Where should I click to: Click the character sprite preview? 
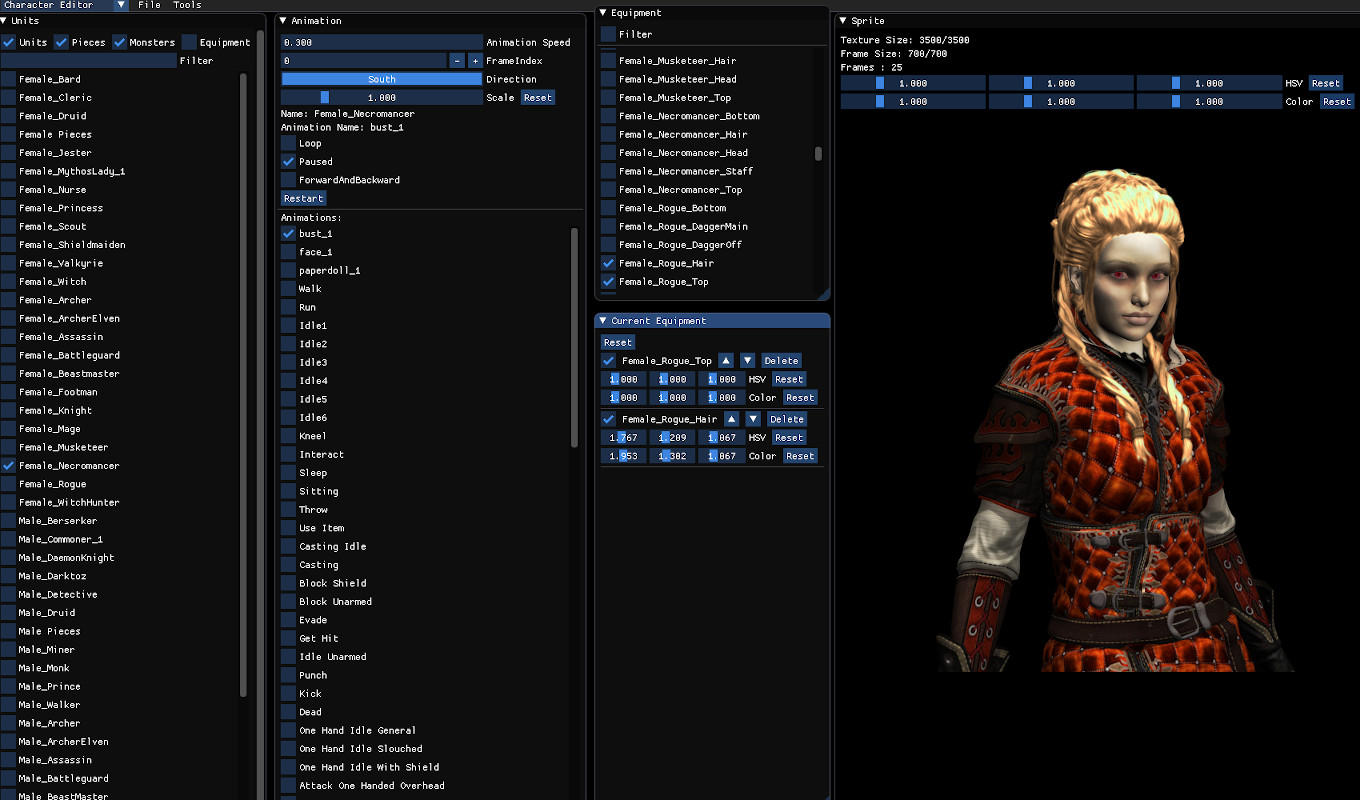tap(1115, 420)
